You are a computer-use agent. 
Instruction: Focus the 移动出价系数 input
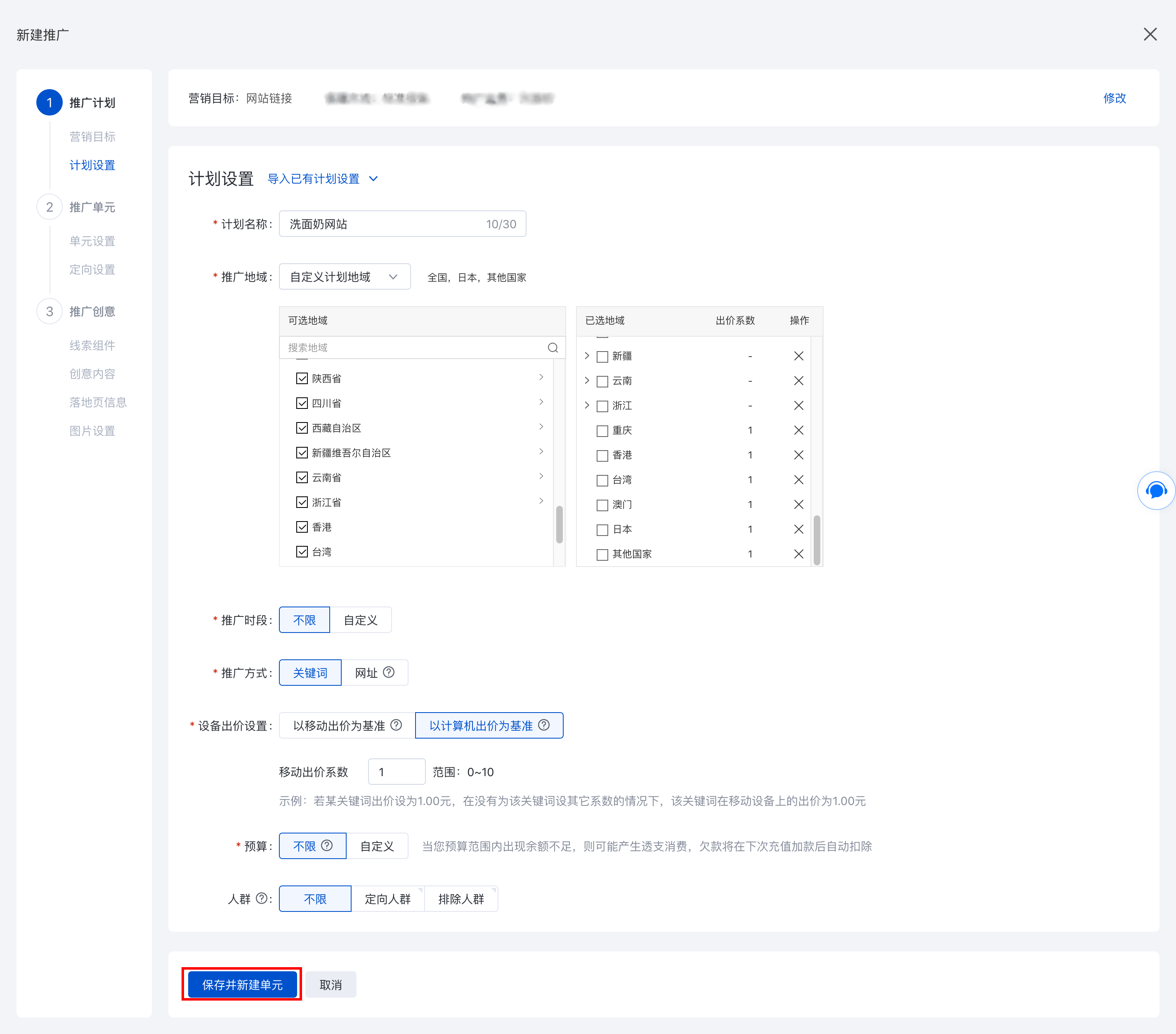point(397,772)
